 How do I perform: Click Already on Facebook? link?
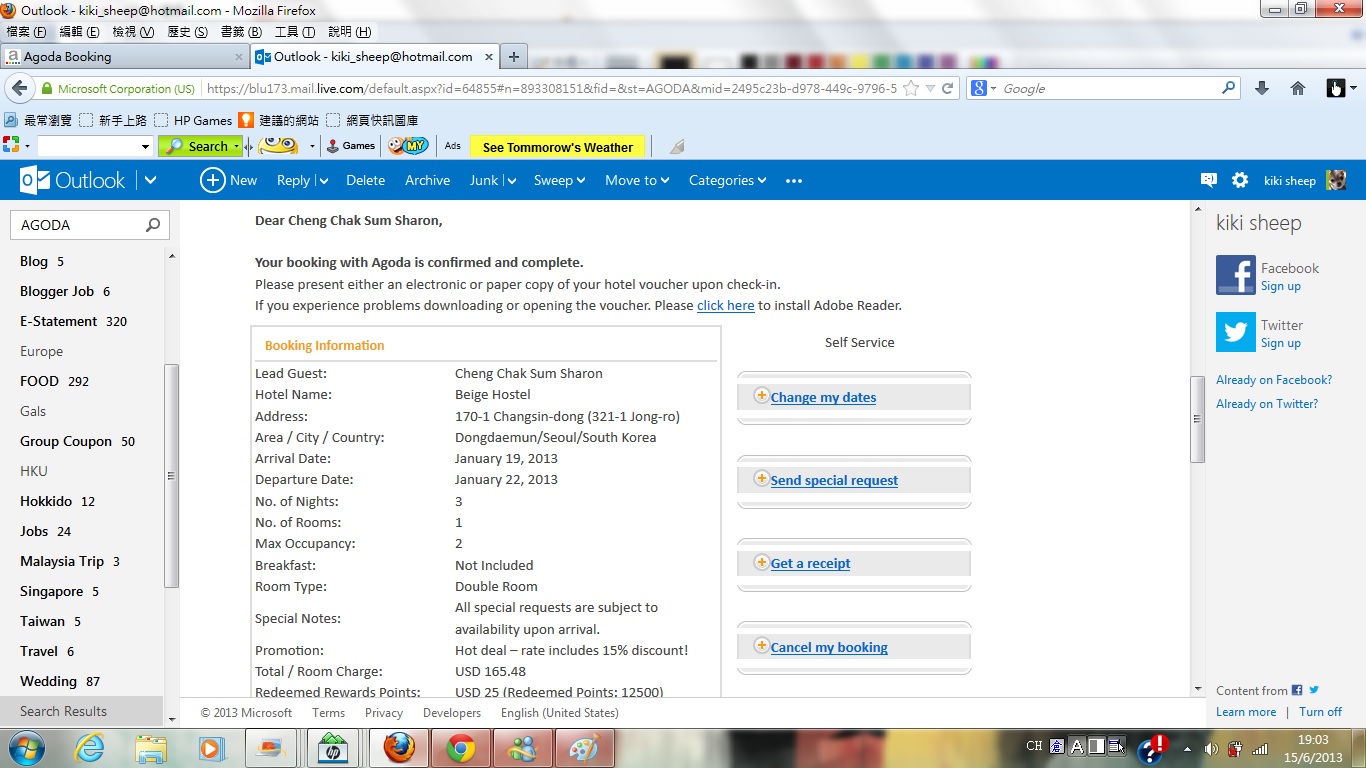click(1274, 380)
